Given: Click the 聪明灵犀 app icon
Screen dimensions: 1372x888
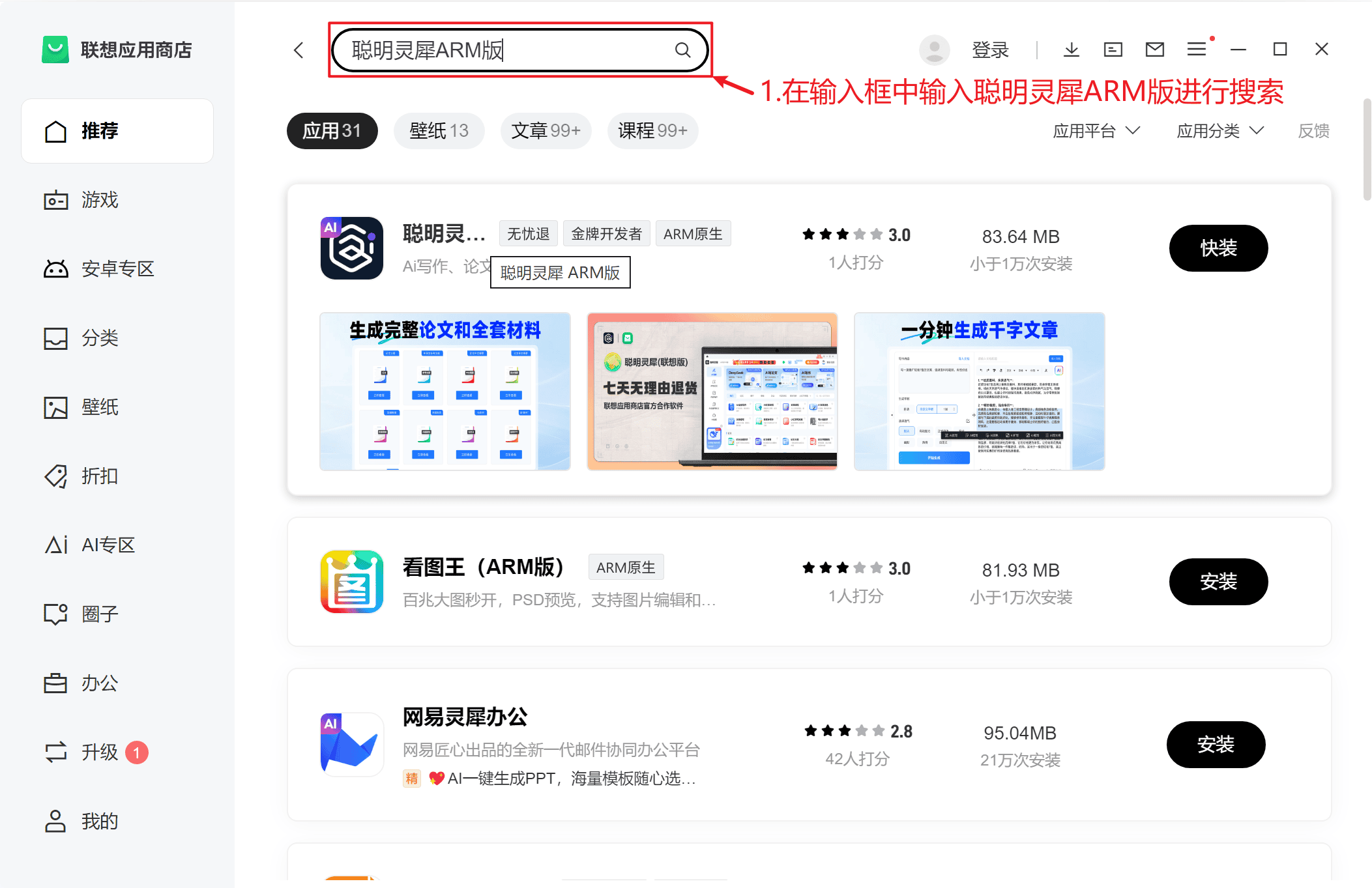Looking at the screenshot, I should [x=352, y=248].
